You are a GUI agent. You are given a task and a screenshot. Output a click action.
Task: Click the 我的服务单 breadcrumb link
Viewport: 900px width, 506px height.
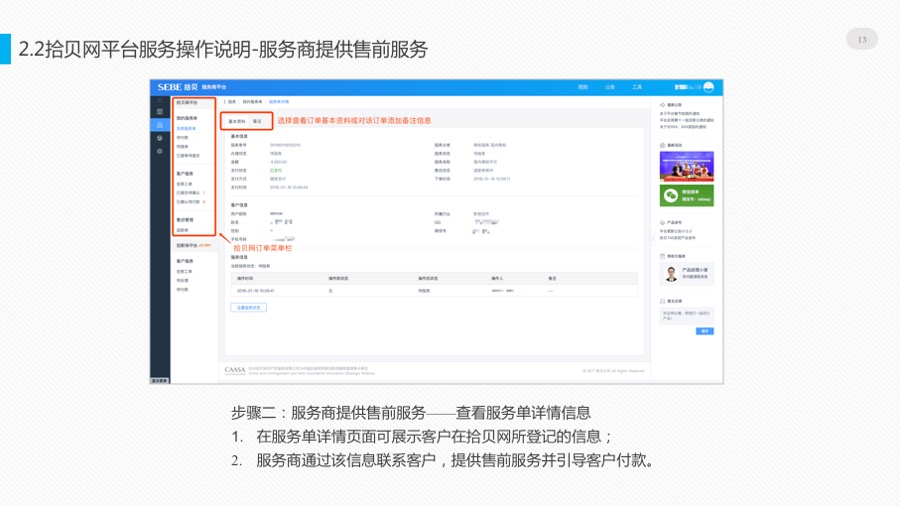point(252,102)
